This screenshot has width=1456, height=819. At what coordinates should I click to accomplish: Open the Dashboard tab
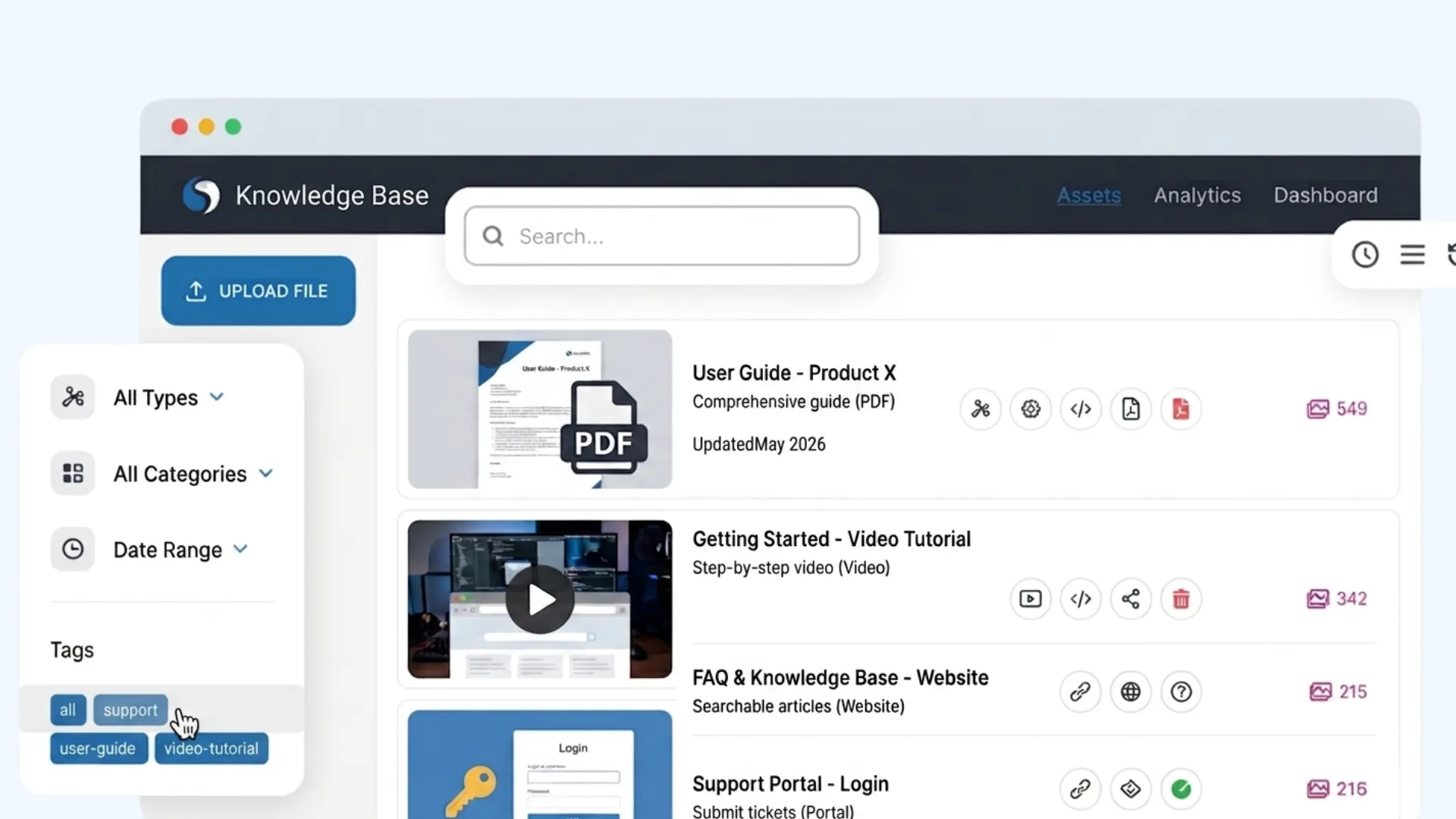pos(1326,196)
